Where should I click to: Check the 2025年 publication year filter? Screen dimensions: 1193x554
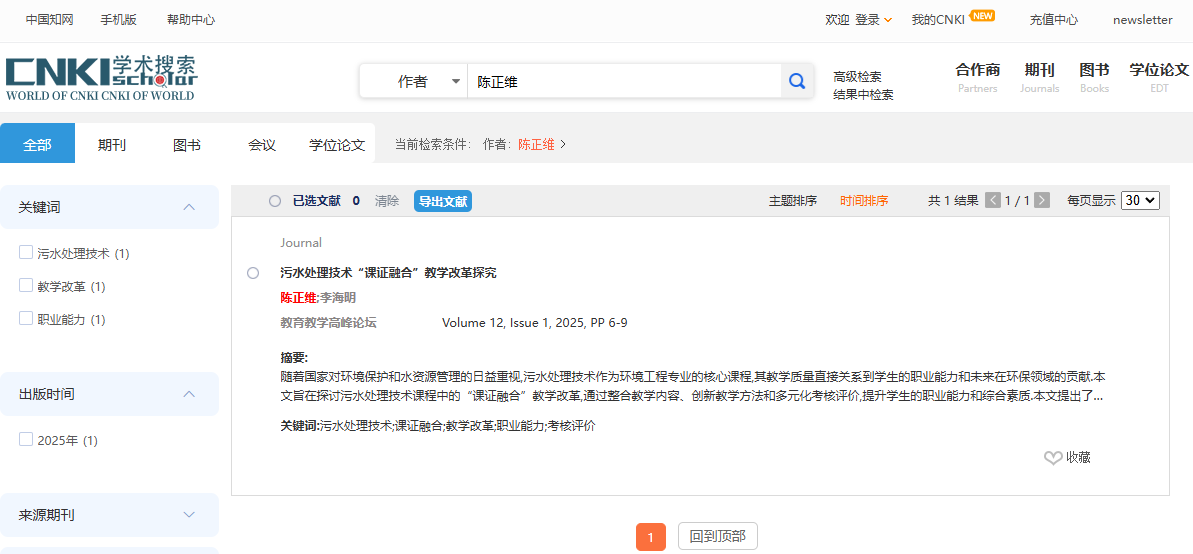(x=26, y=440)
